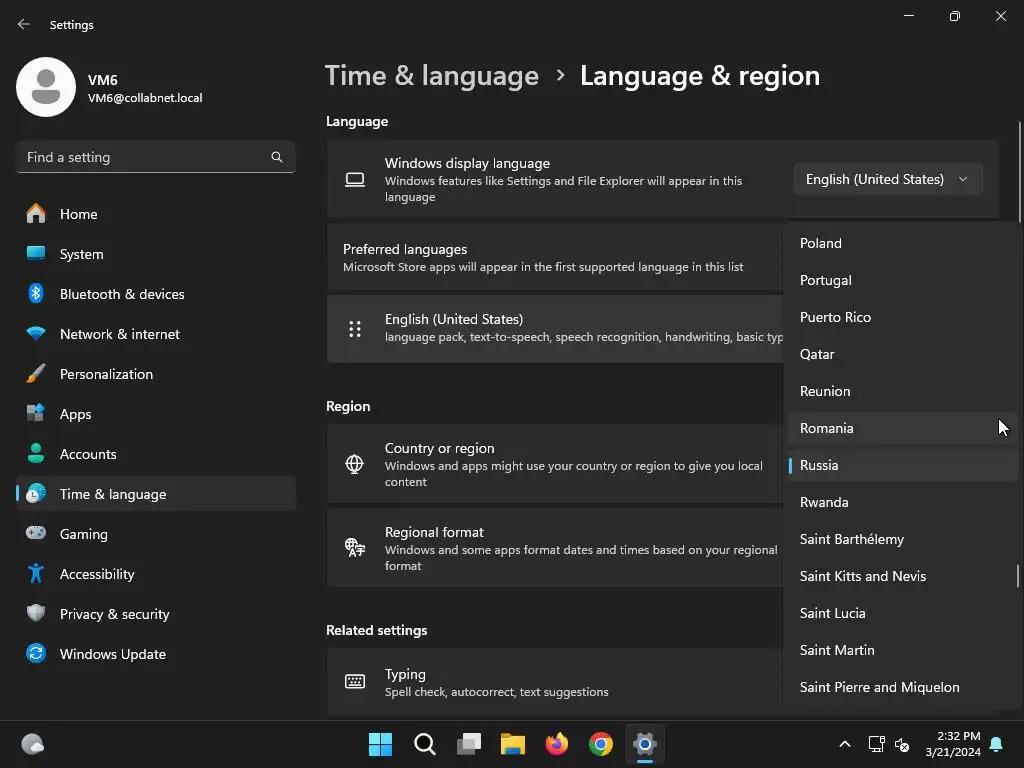Image resolution: width=1024 pixels, height=768 pixels.
Task: Click the Privacy & security shield icon
Action: tap(36, 613)
